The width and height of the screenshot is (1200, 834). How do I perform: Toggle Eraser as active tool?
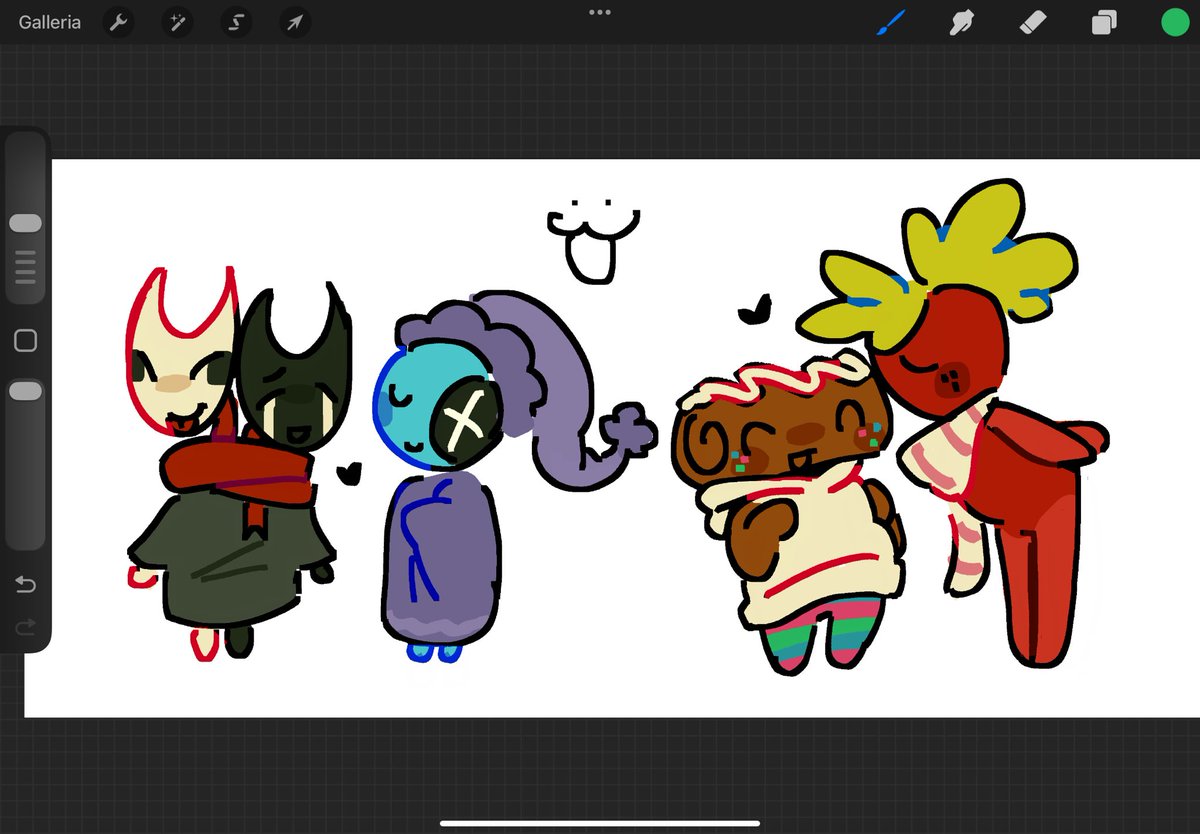[x=1032, y=22]
